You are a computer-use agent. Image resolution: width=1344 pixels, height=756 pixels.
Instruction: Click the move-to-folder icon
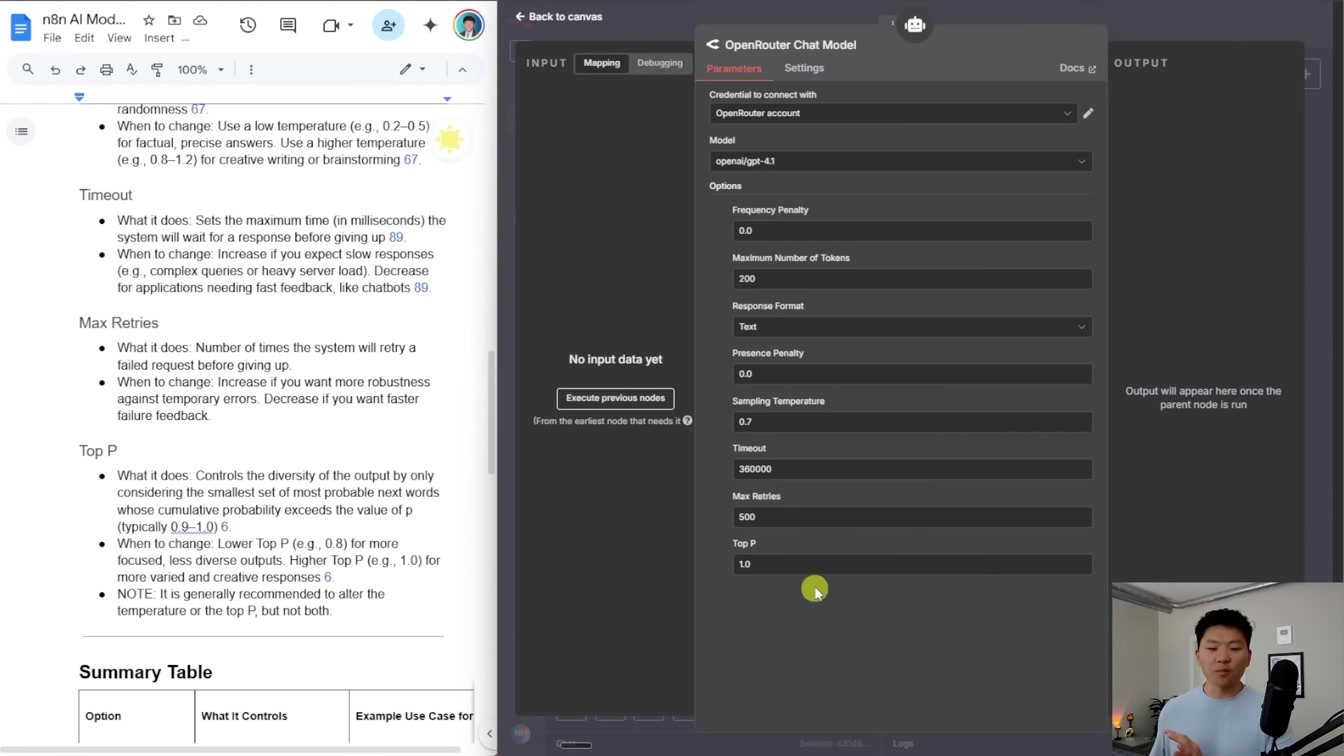[174, 20]
